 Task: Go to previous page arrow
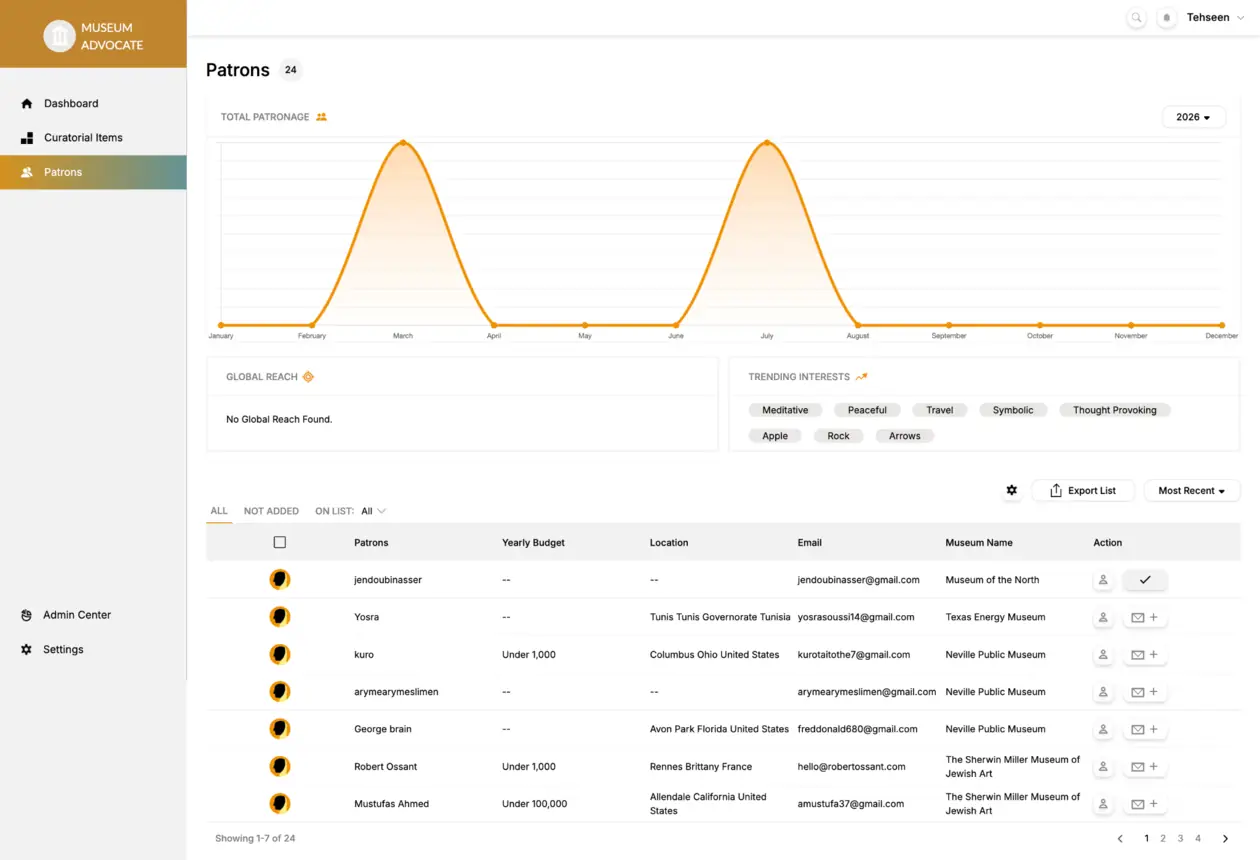[x=1120, y=839]
